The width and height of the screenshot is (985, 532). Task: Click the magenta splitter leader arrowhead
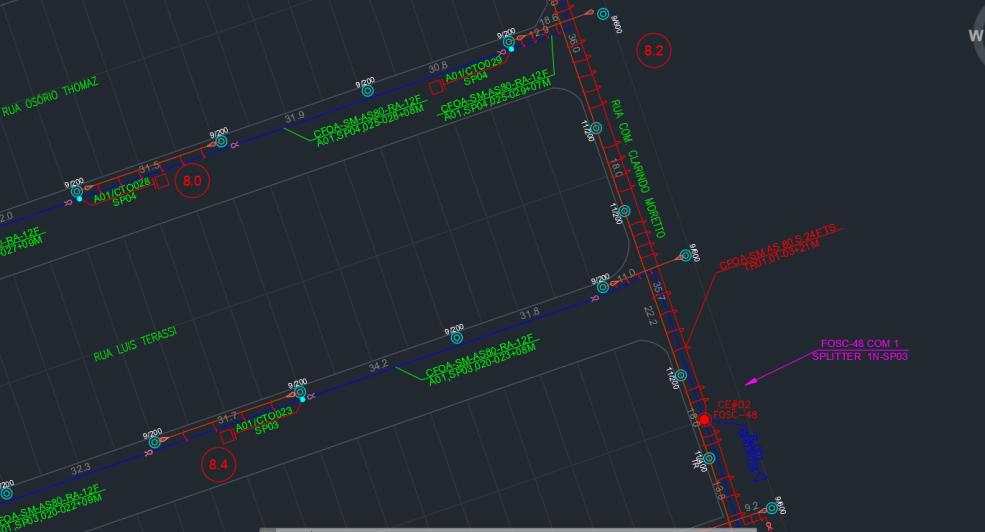751,381
